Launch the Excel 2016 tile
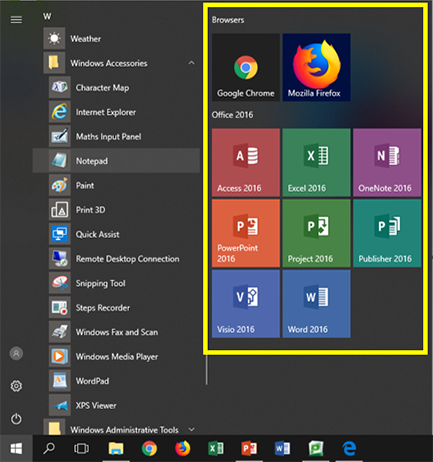This screenshot has width=433, height=462. click(316, 163)
